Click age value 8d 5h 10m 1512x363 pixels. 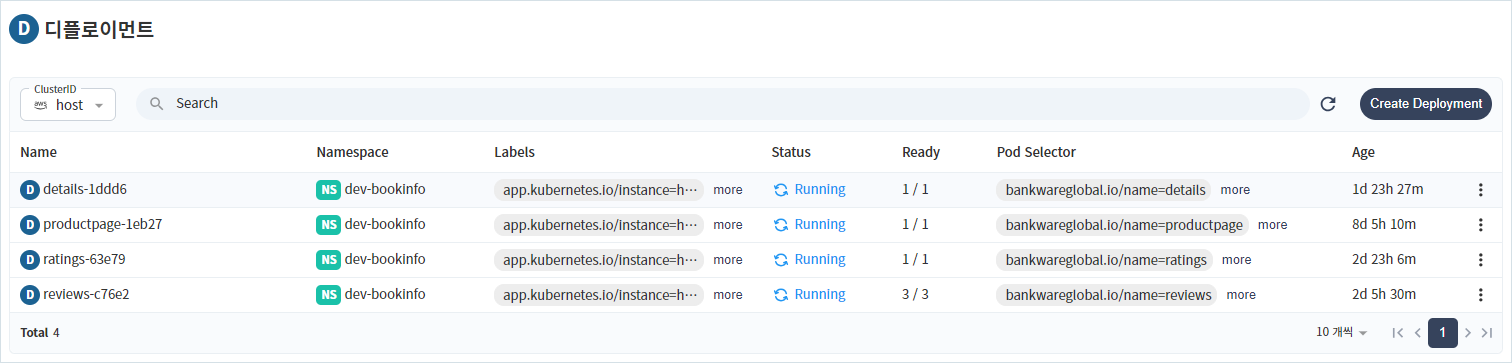pyautogui.click(x=1384, y=224)
